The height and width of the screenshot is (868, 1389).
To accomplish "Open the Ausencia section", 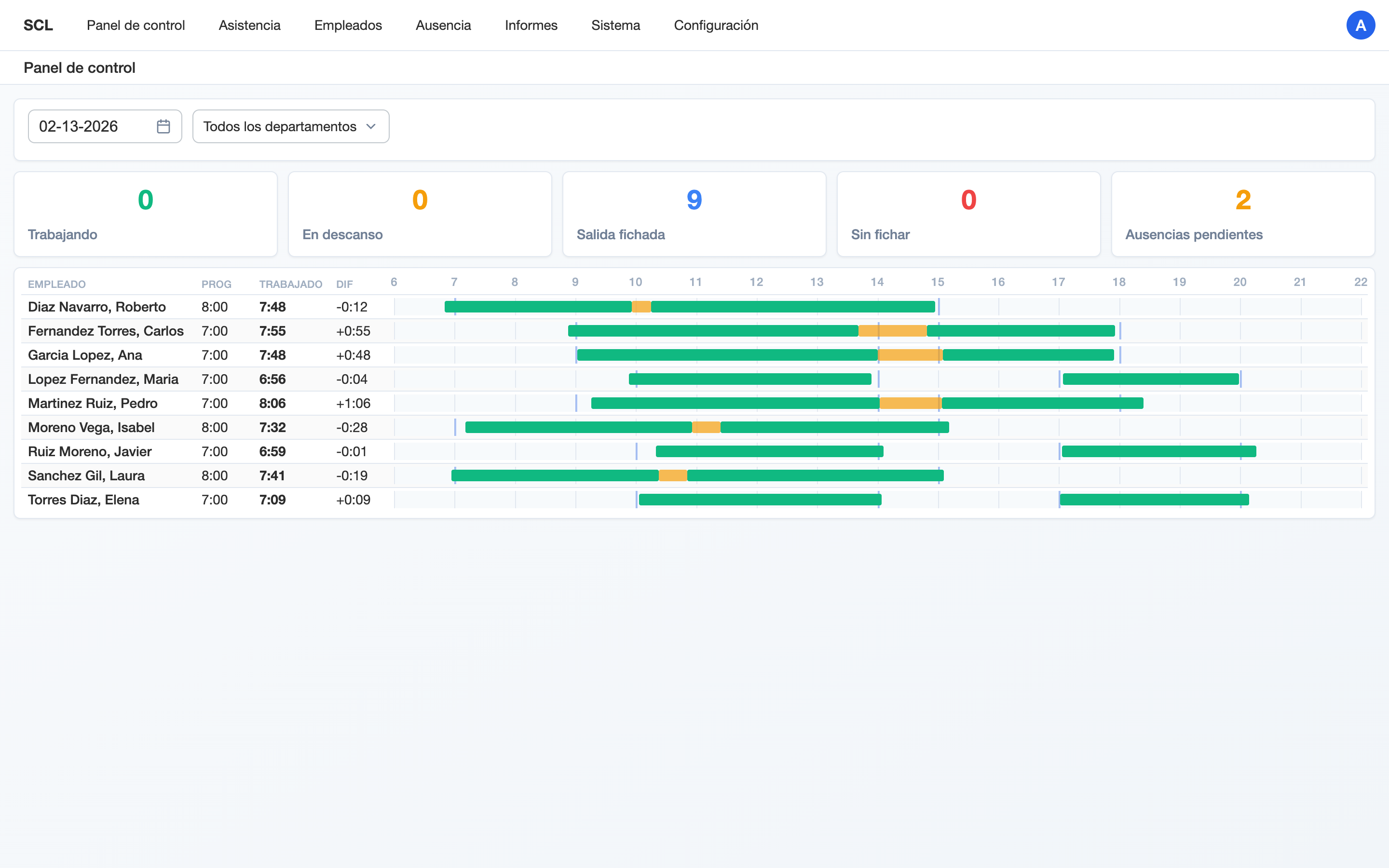I will (x=443, y=25).
